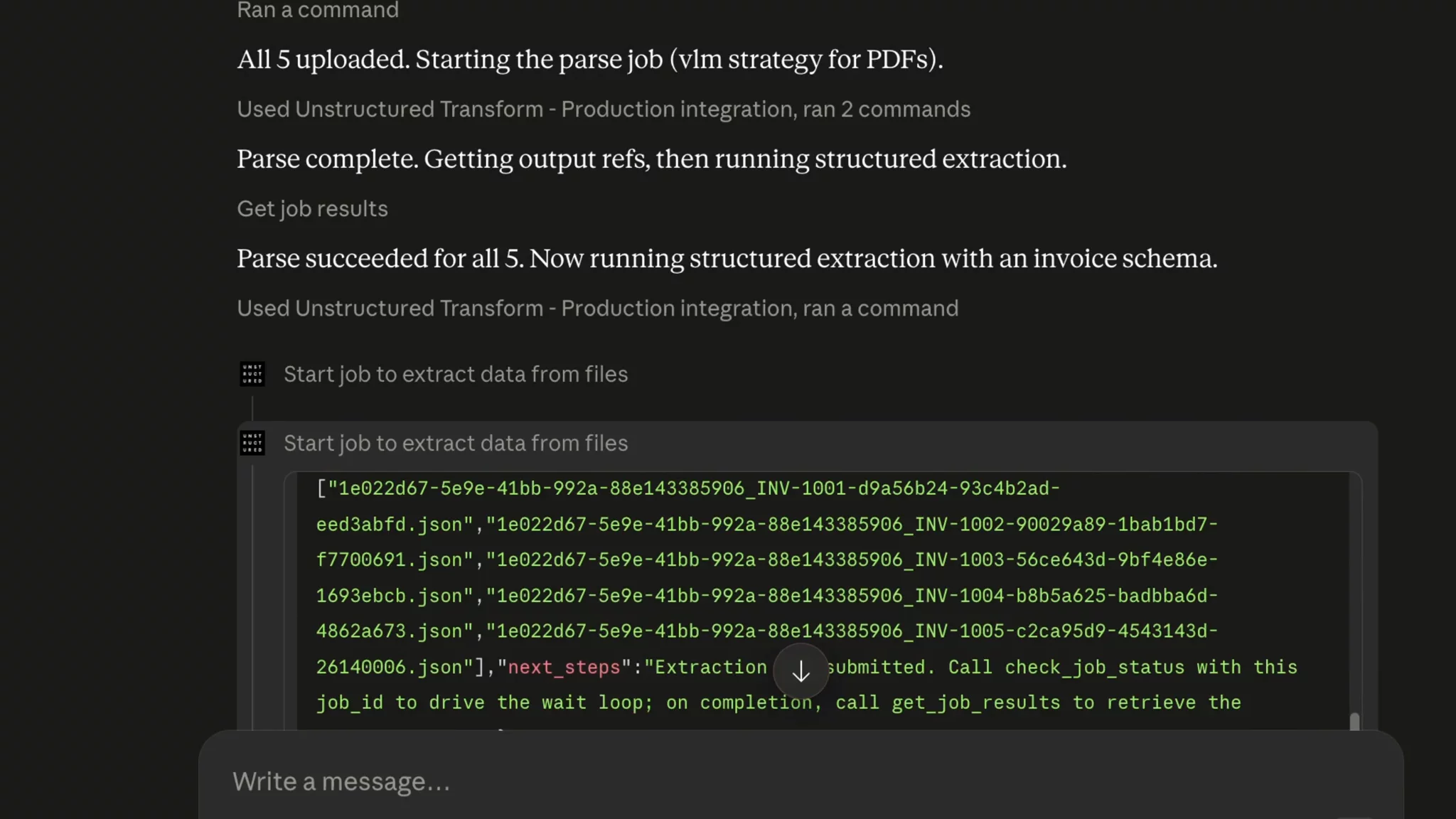Click the 'check_job_status' text in the output
This screenshot has width=1456, height=819.
click(x=1095, y=667)
